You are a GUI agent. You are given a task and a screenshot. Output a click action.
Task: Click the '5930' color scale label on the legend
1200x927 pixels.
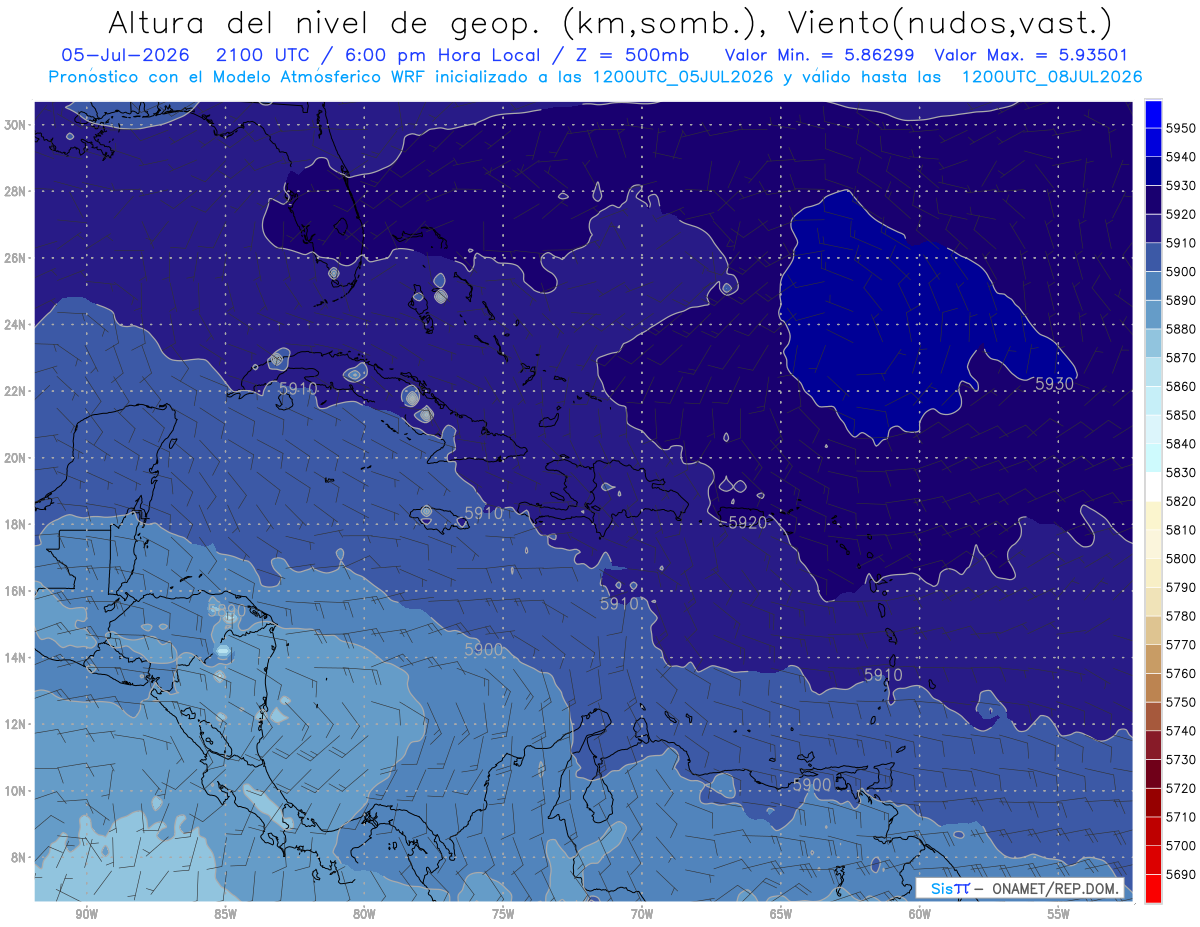tap(1181, 186)
